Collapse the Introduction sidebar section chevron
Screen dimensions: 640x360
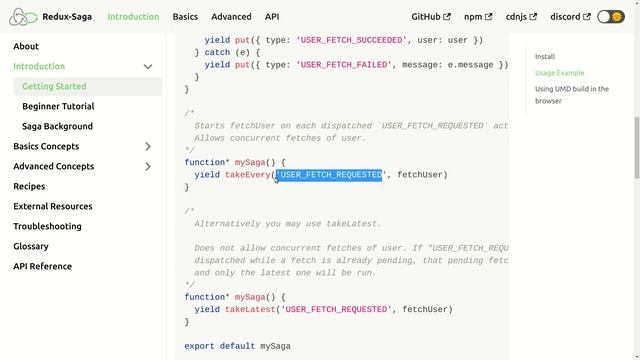tap(148, 67)
